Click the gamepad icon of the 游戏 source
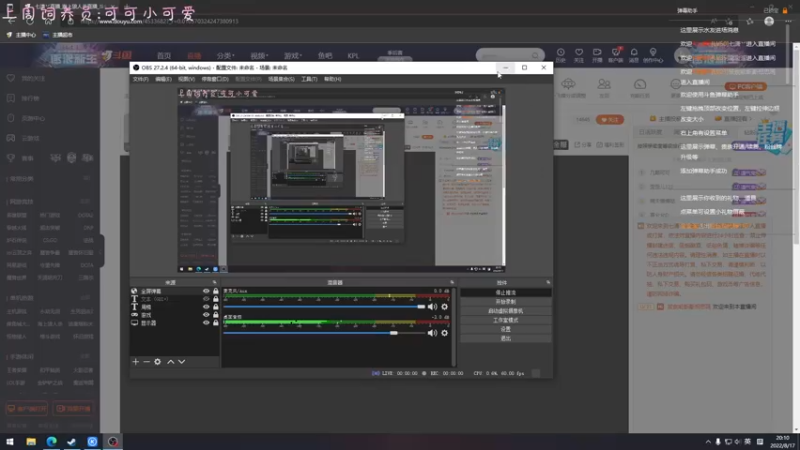Viewport: 800px width, 450px height. click(x=134, y=315)
